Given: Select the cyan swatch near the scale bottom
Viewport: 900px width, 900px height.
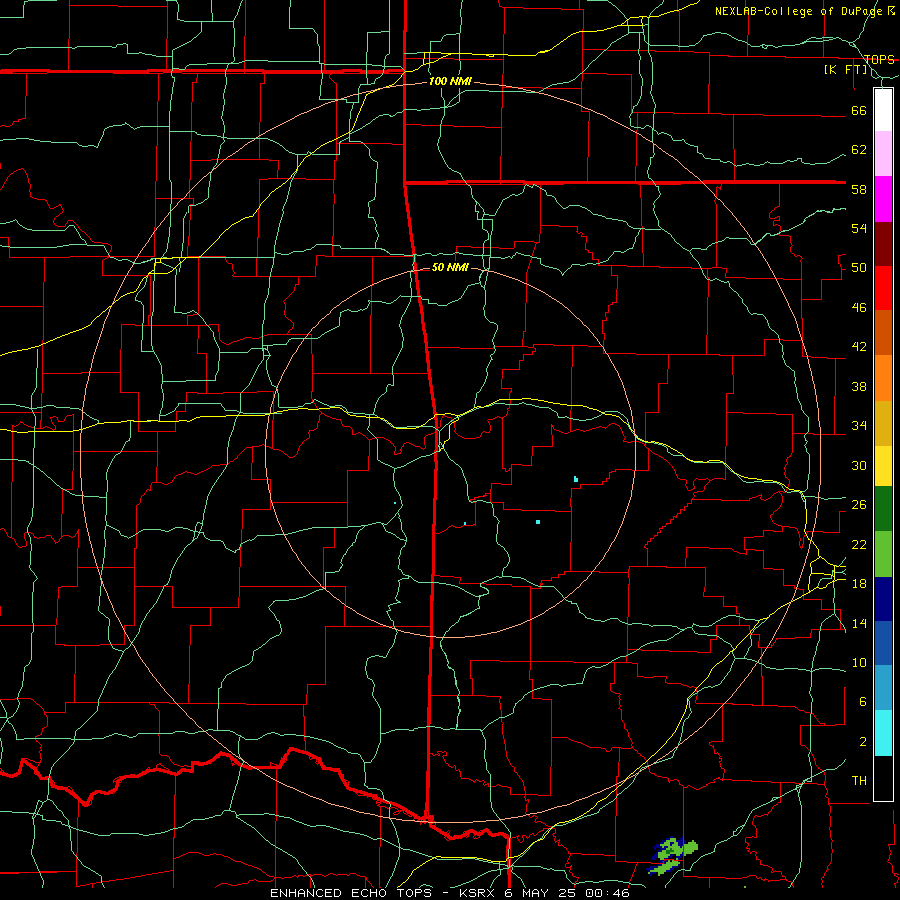Looking at the screenshot, I should point(883,733).
